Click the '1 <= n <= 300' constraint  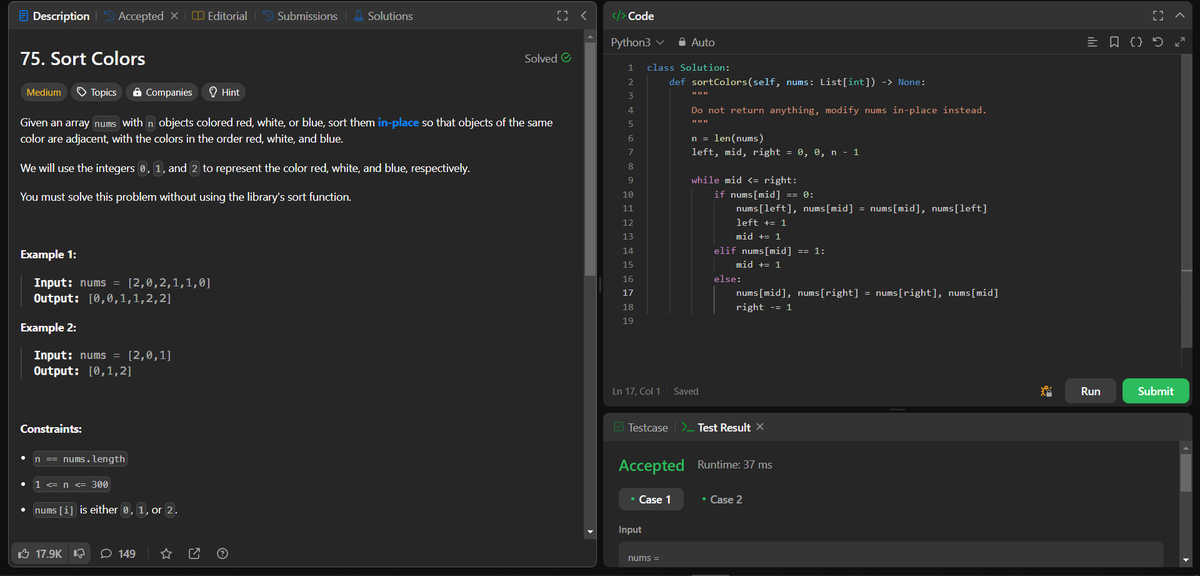[72, 485]
